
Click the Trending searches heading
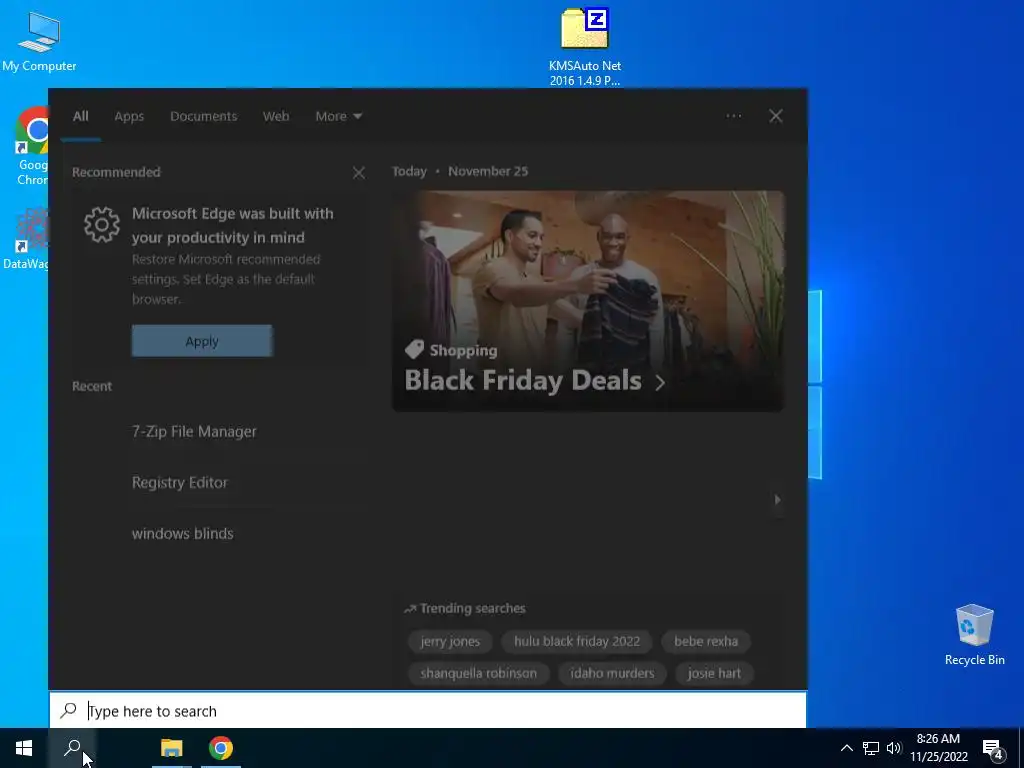[x=472, y=609]
